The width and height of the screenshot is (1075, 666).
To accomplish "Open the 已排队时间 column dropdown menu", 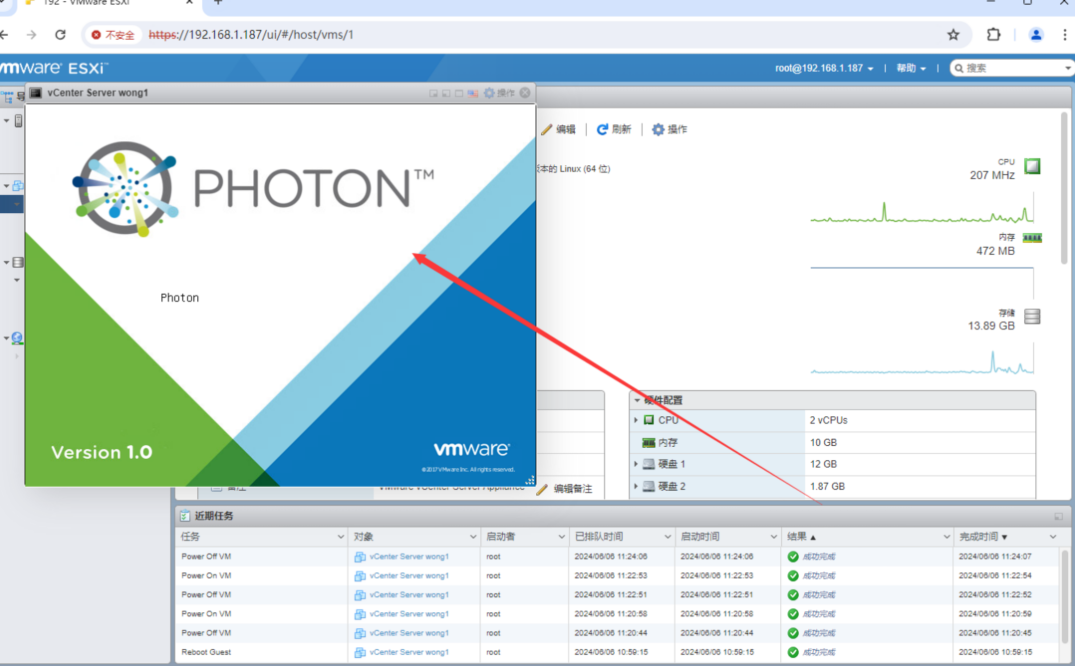I will coord(667,536).
